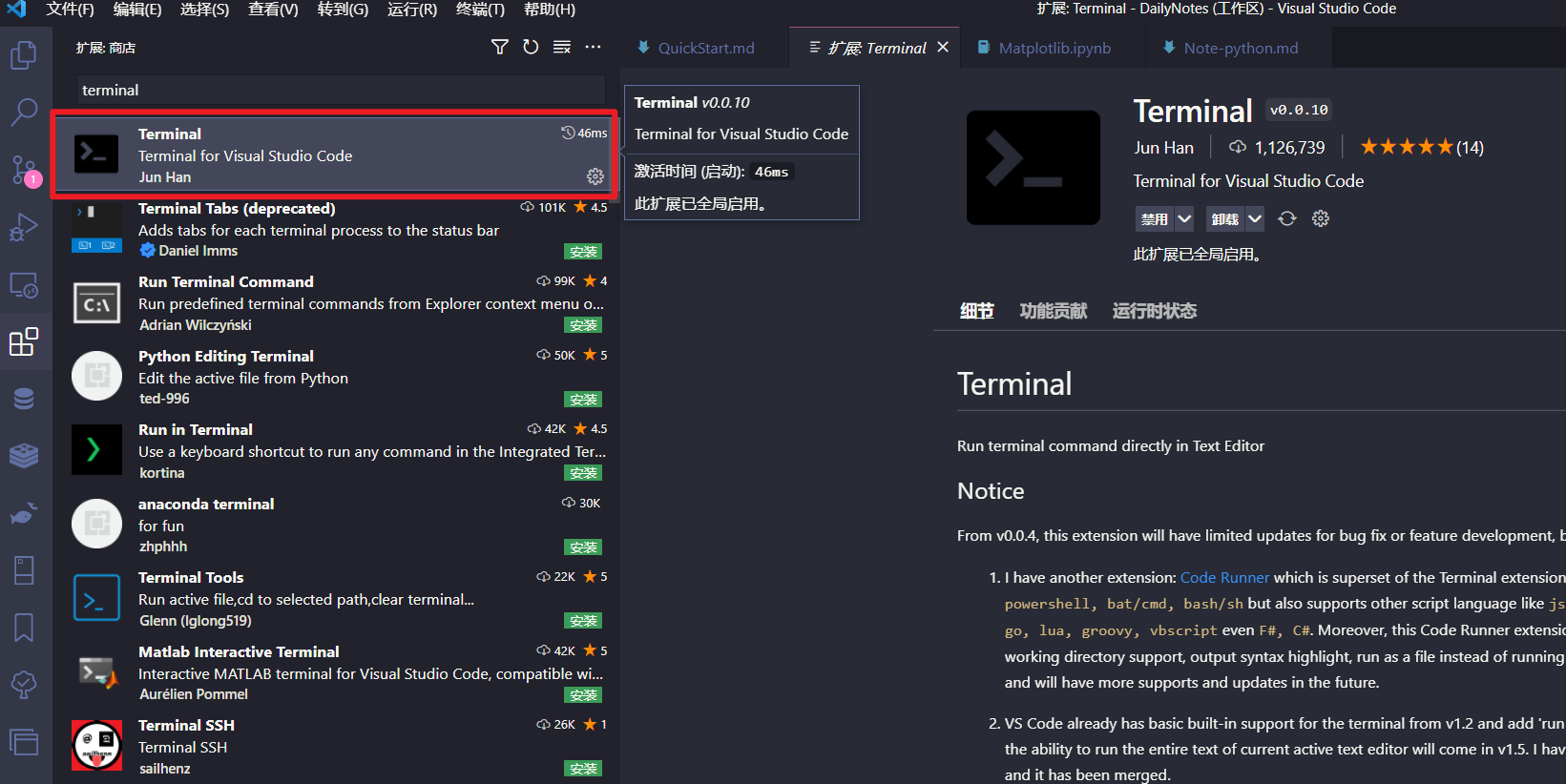Select Terminal SSH extension in list
Viewport: 1566px width, 784px height.
336,747
